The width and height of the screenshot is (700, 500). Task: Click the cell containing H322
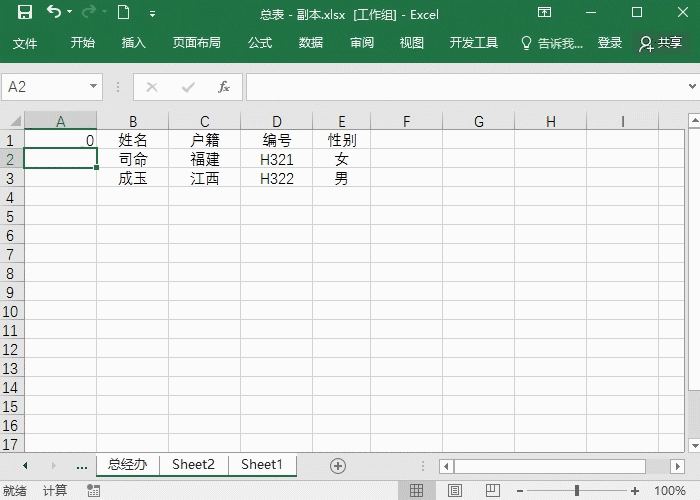(276, 179)
